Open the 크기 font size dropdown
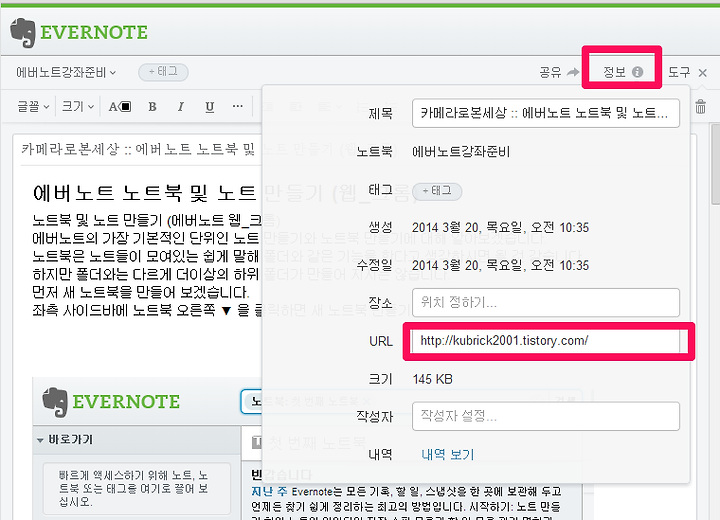 [78, 107]
